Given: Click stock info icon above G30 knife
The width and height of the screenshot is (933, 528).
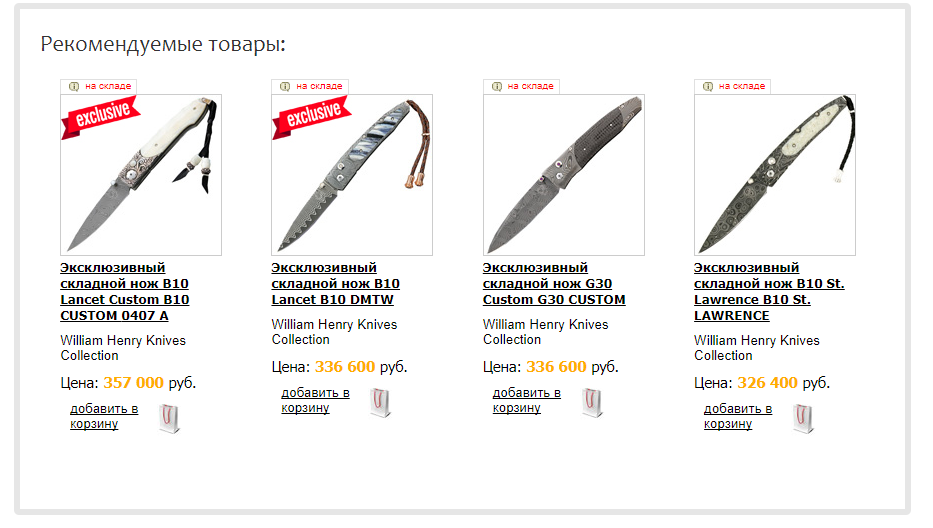Looking at the screenshot, I should pos(497,86).
